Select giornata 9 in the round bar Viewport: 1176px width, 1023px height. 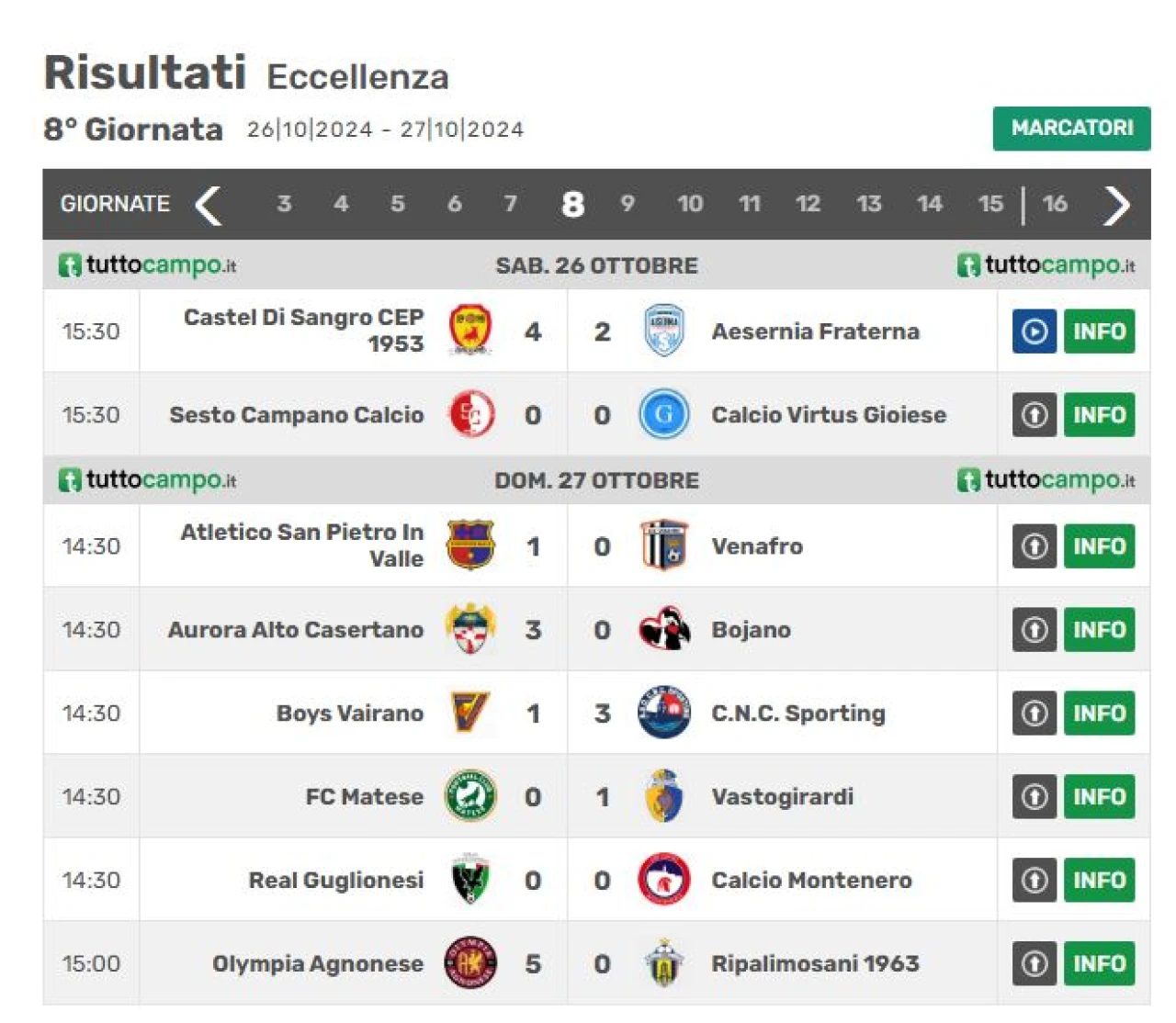pos(628,203)
